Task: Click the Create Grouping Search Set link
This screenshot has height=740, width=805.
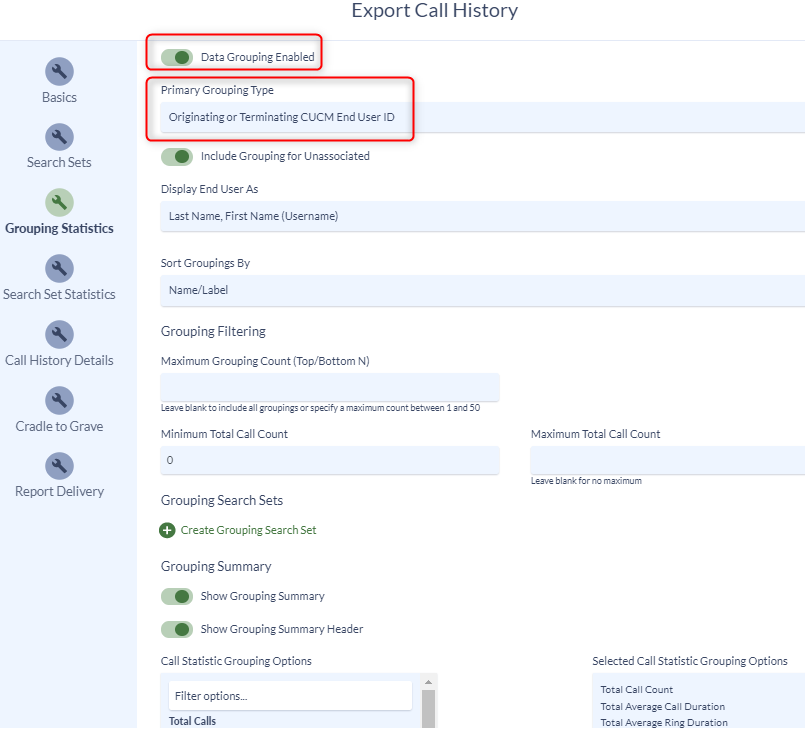Action: click(x=248, y=530)
